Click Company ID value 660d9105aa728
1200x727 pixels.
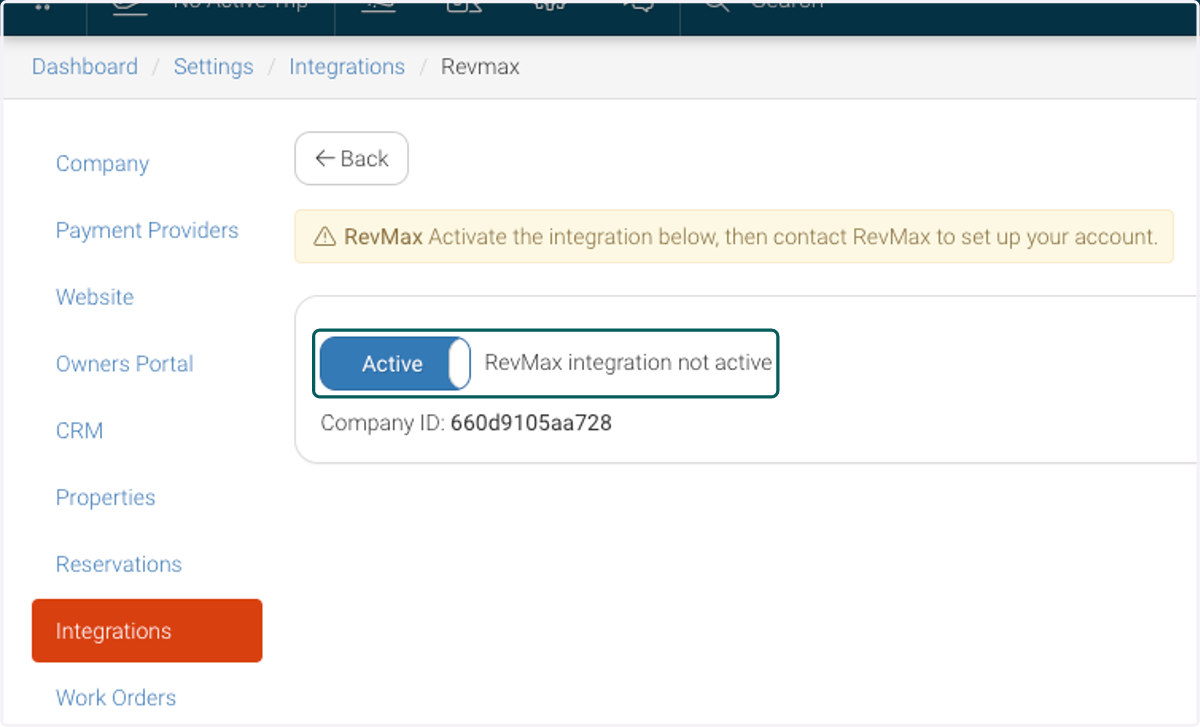click(x=531, y=423)
